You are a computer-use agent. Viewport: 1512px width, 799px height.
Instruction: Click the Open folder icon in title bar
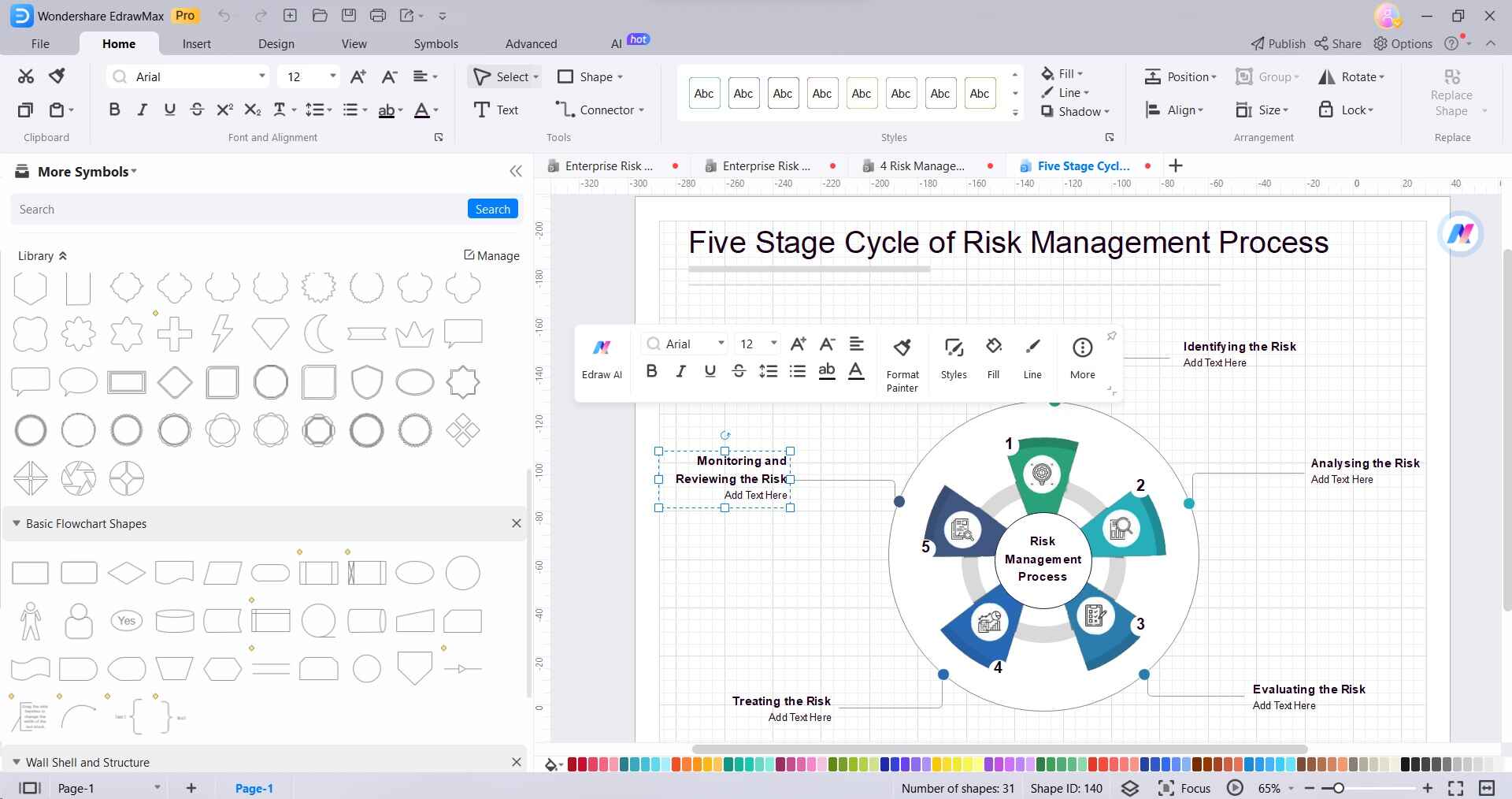click(x=320, y=16)
